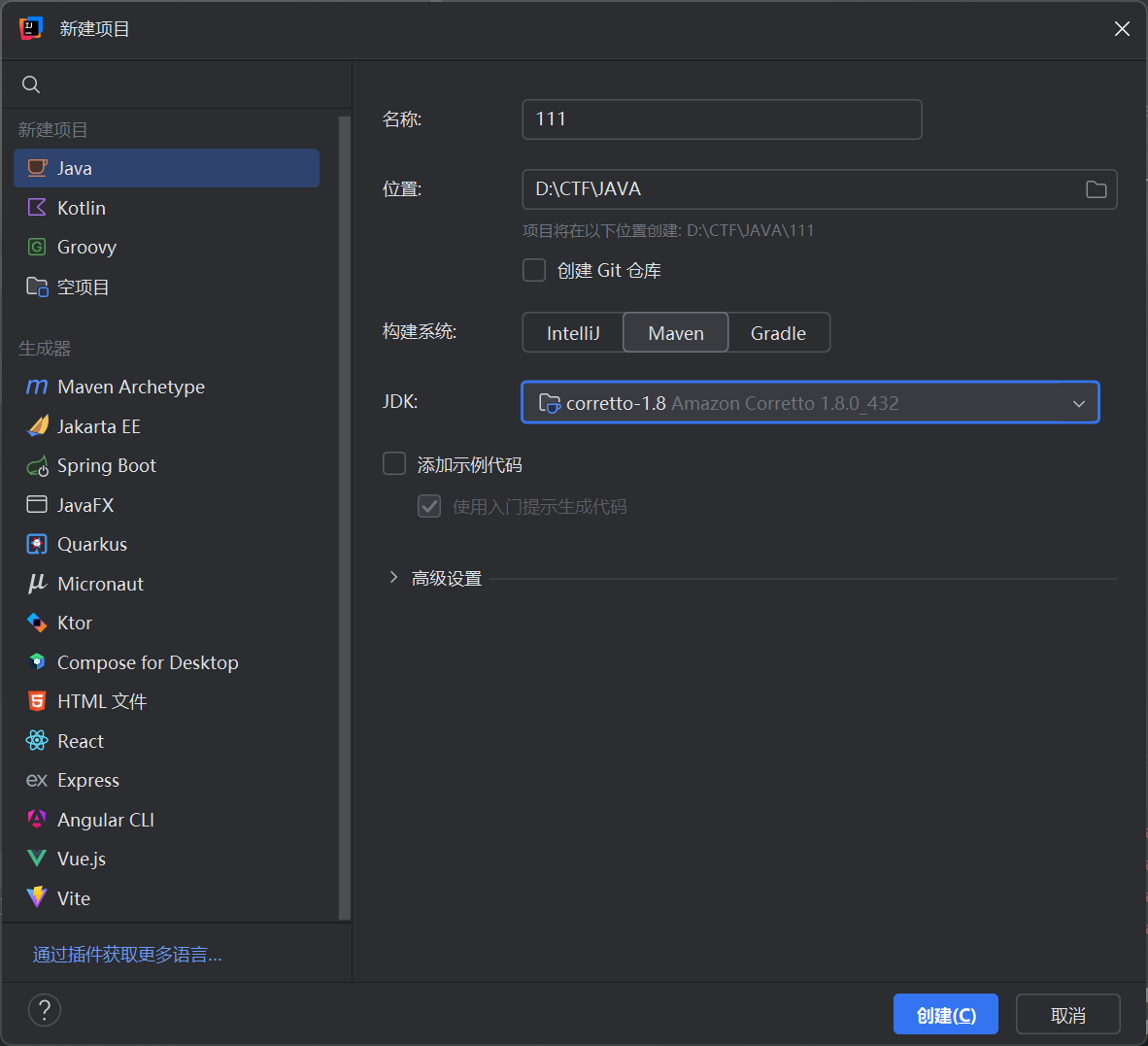Choose the HTML 文件 generator label

(102, 701)
